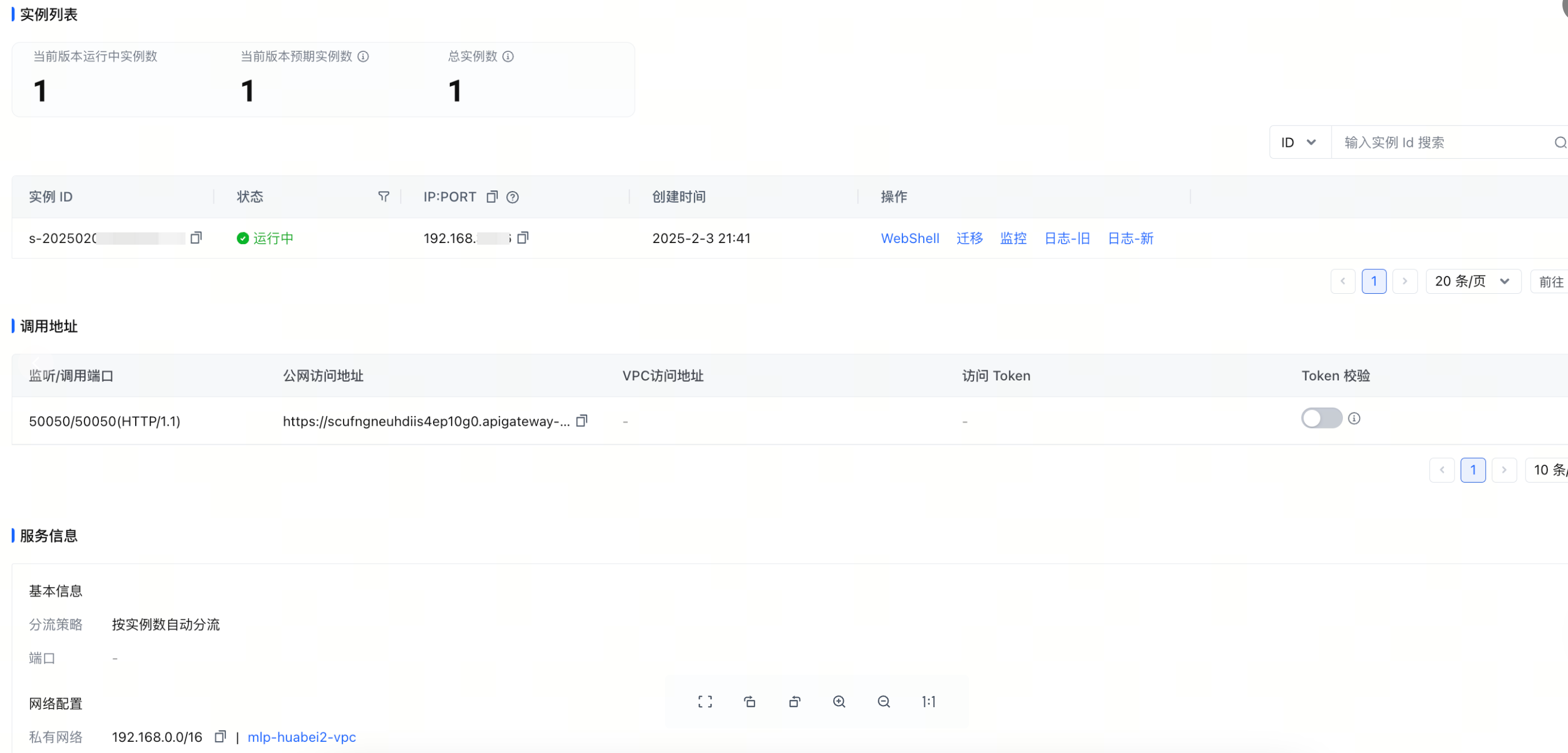Go to next page in 调用地址 table
Viewport: 1568px width, 753px height.
click(1504, 470)
